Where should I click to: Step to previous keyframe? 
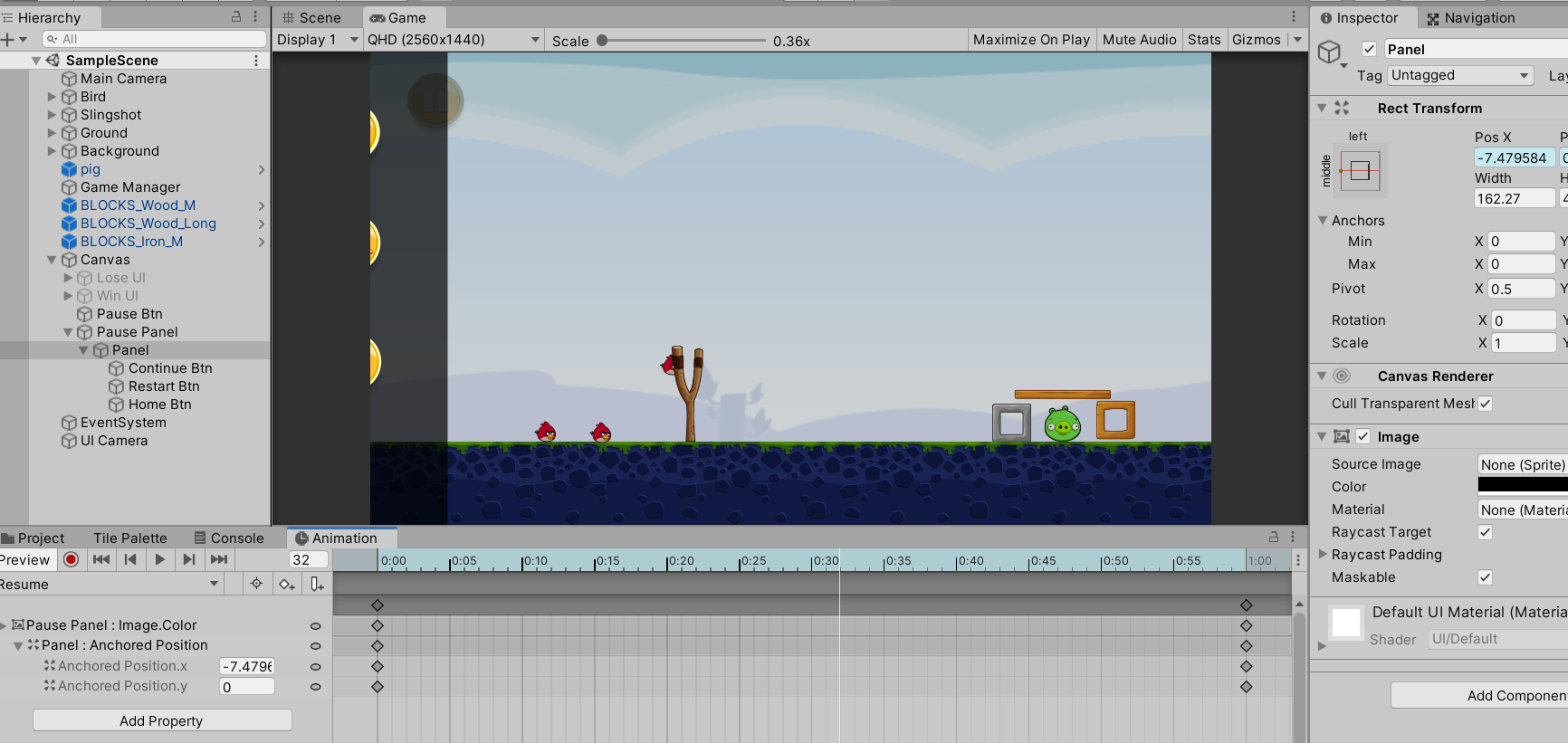point(130,559)
